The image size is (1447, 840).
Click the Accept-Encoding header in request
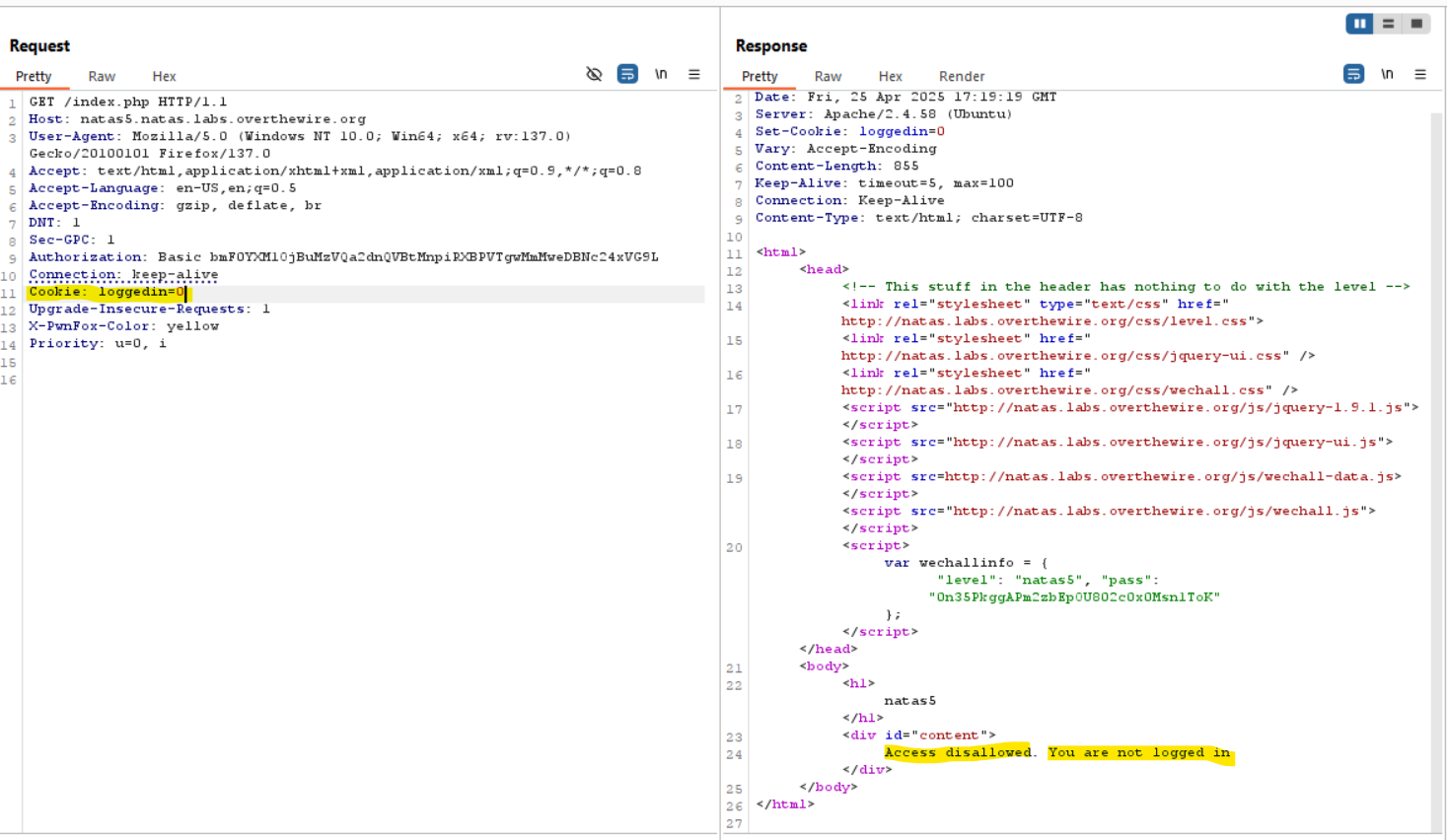[x=175, y=205]
